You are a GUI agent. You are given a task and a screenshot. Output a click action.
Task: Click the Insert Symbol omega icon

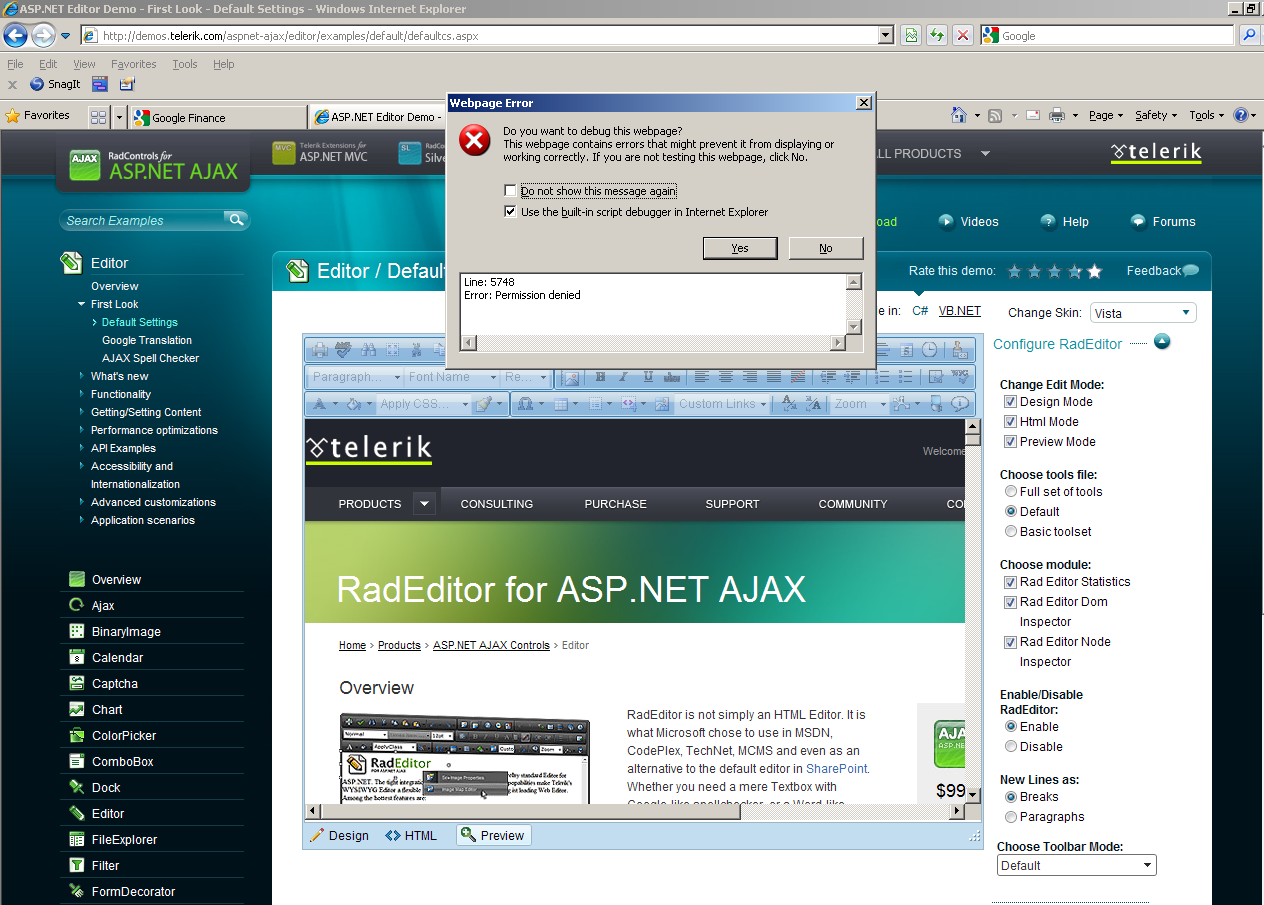point(525,404)
